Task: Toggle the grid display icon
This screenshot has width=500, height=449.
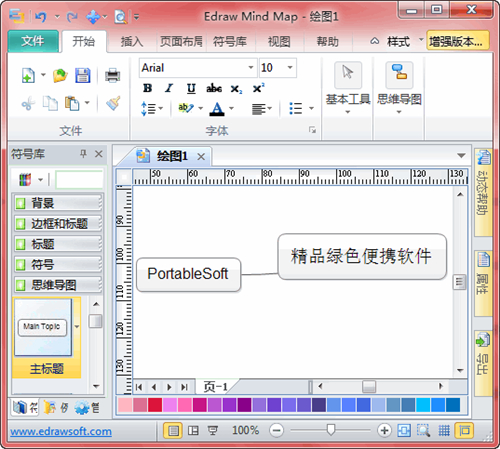Action: click(x=444, y=430)
